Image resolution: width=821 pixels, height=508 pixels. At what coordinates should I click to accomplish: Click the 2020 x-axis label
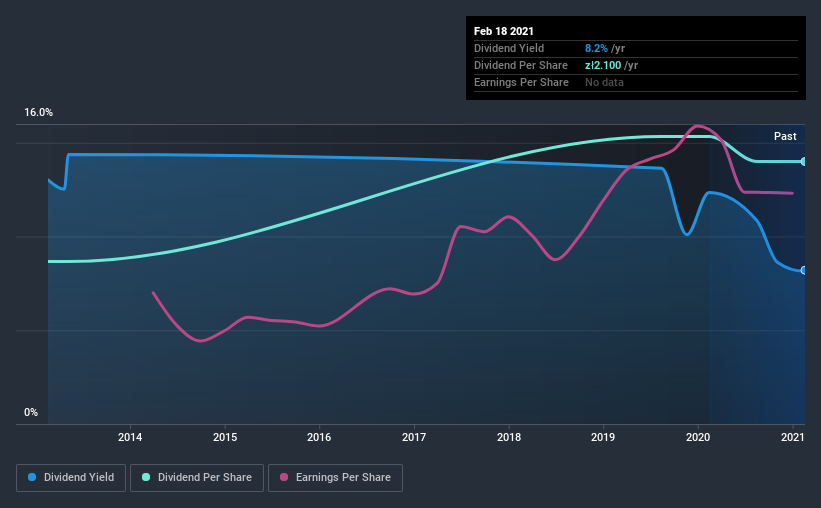(x=698, y=437)
